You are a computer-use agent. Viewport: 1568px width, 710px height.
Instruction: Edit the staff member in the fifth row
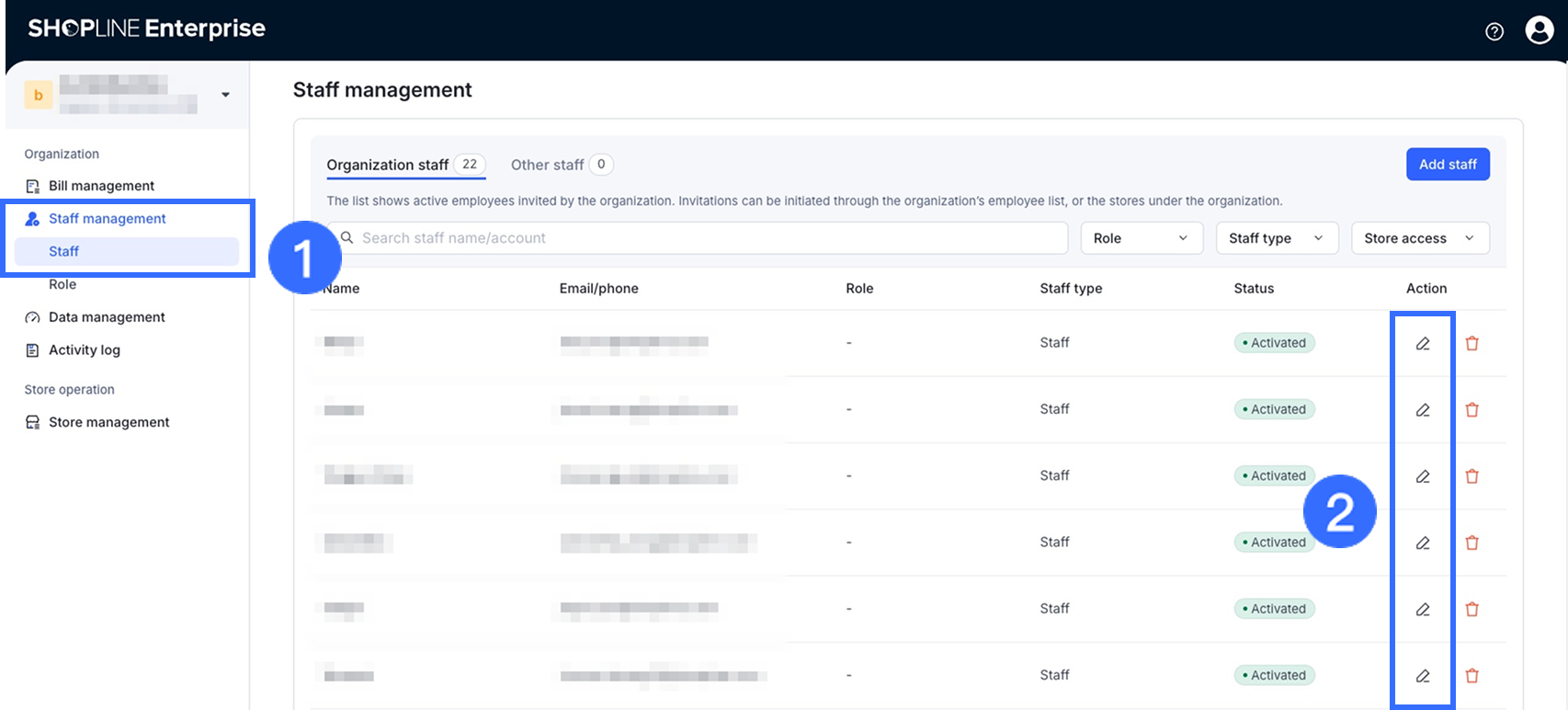(x=1423, y=609)
